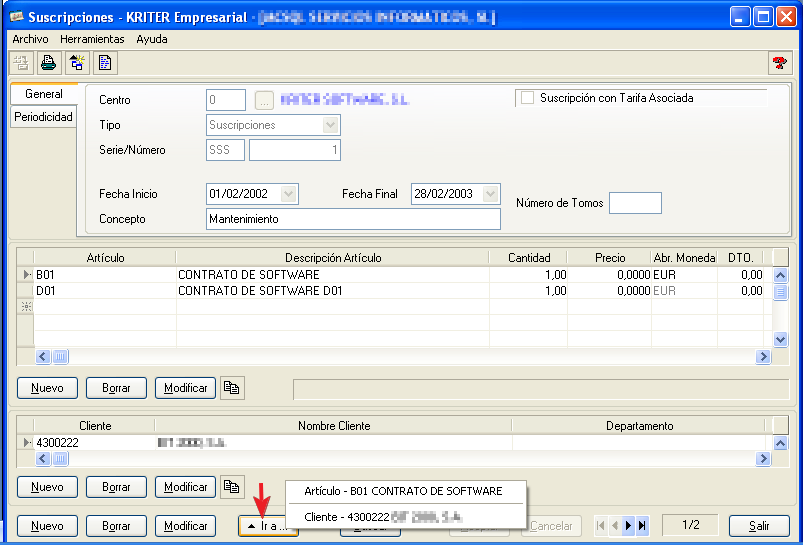Click Modificar below the clients grid
Viewport: 803px width, 545px height.
[x=185, y=487]
